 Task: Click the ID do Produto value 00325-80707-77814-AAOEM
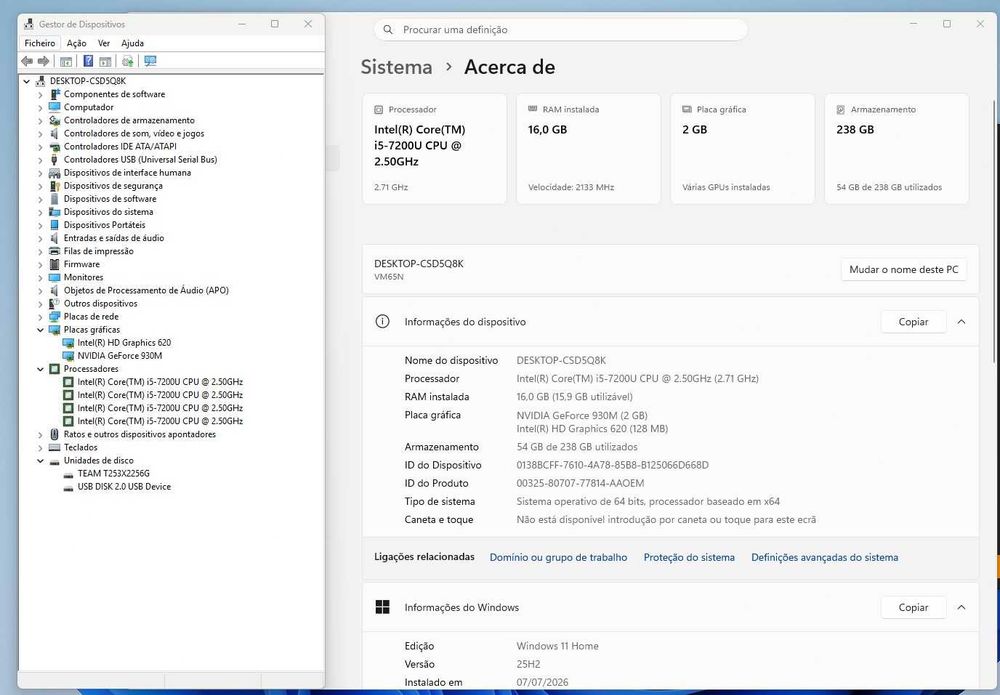coord(580,483)
